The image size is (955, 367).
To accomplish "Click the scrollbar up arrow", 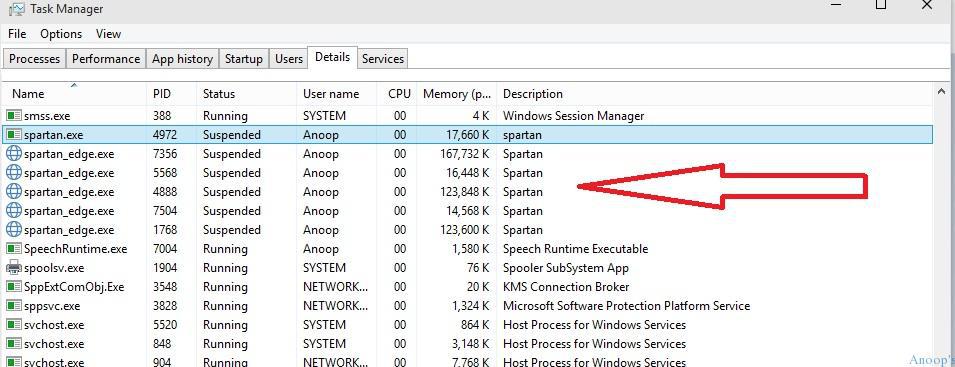I will coord(942,92).
